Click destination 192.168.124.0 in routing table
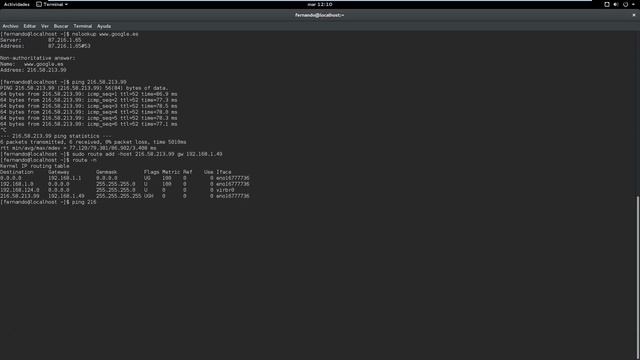 pyautogui.click(x=20, y=190)
